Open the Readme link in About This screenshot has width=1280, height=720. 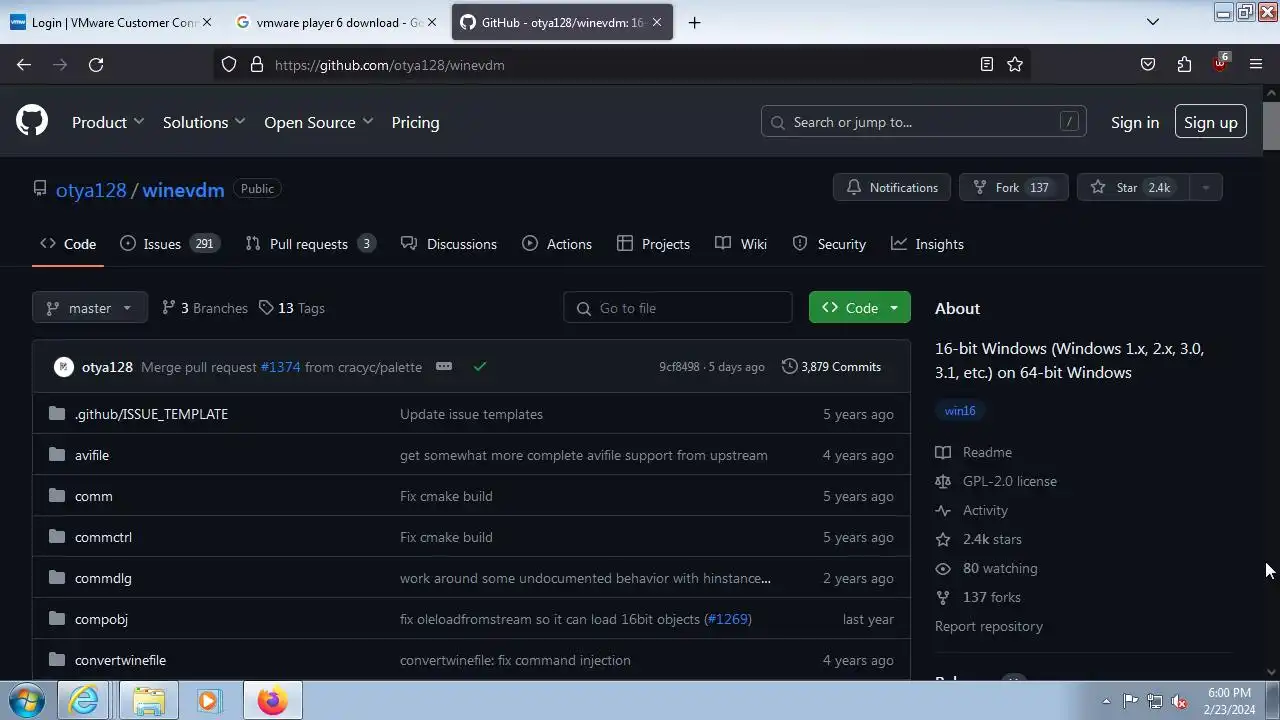[974, 452]
